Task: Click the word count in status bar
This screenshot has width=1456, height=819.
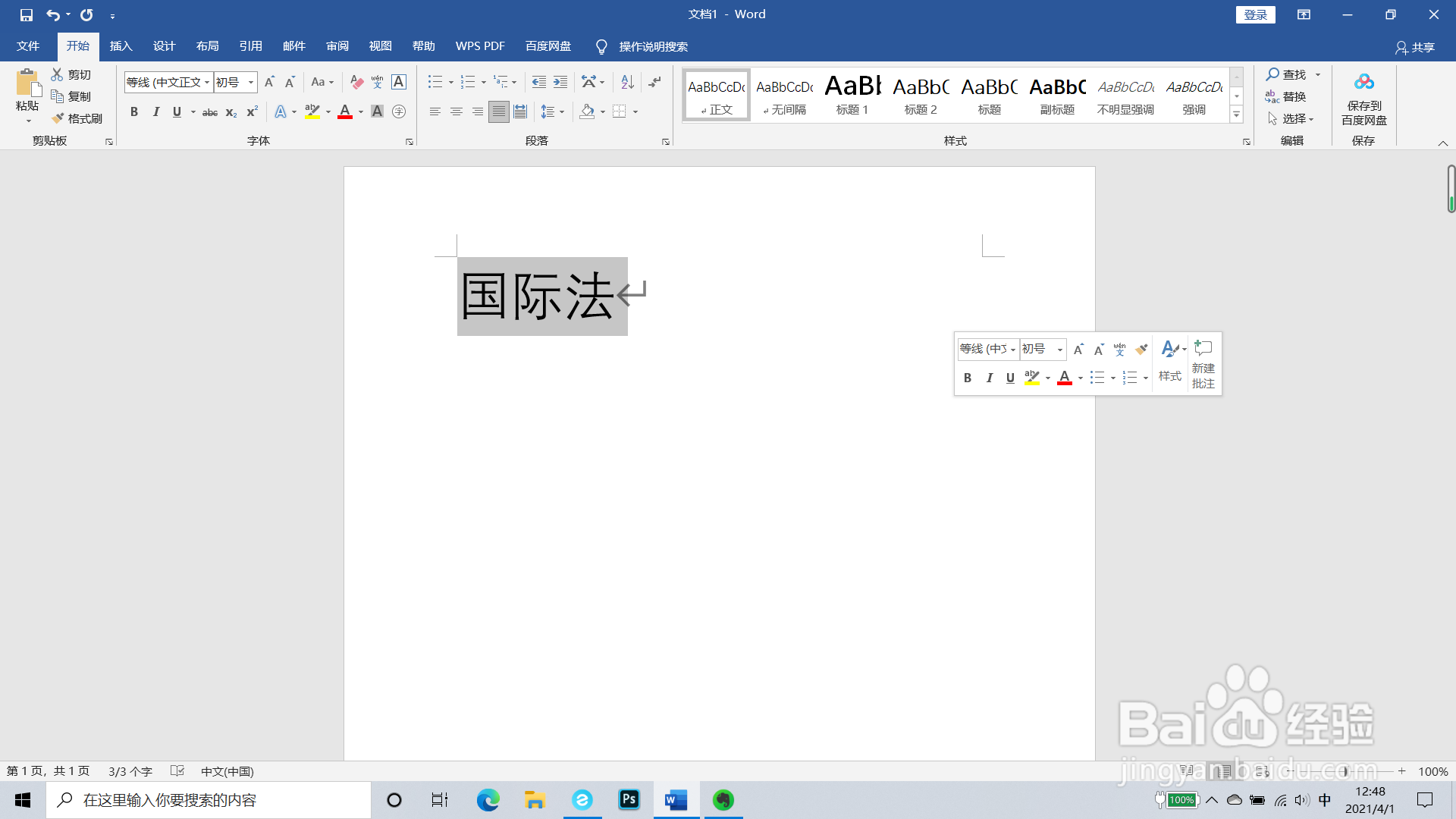Action: [x=129, y=771]
